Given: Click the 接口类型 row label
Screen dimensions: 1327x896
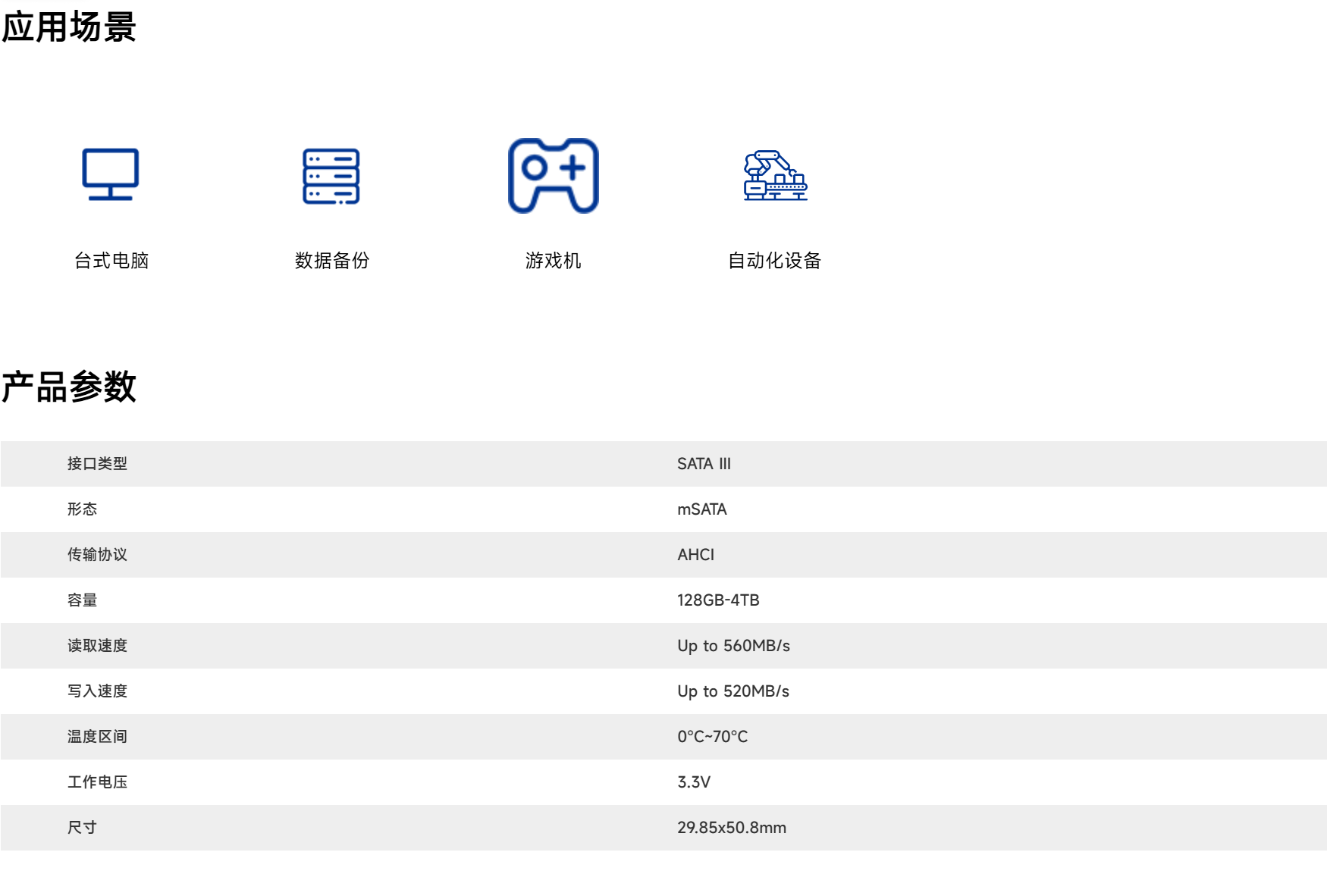Looking at the screenshot, I should click(x=97, y=464).
